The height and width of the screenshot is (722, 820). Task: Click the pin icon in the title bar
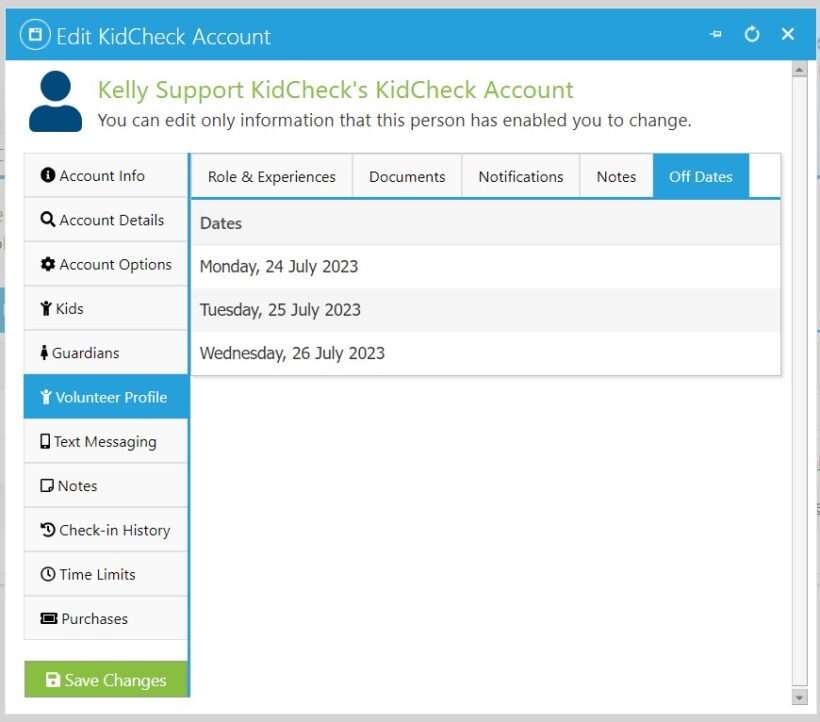[716, 34]
